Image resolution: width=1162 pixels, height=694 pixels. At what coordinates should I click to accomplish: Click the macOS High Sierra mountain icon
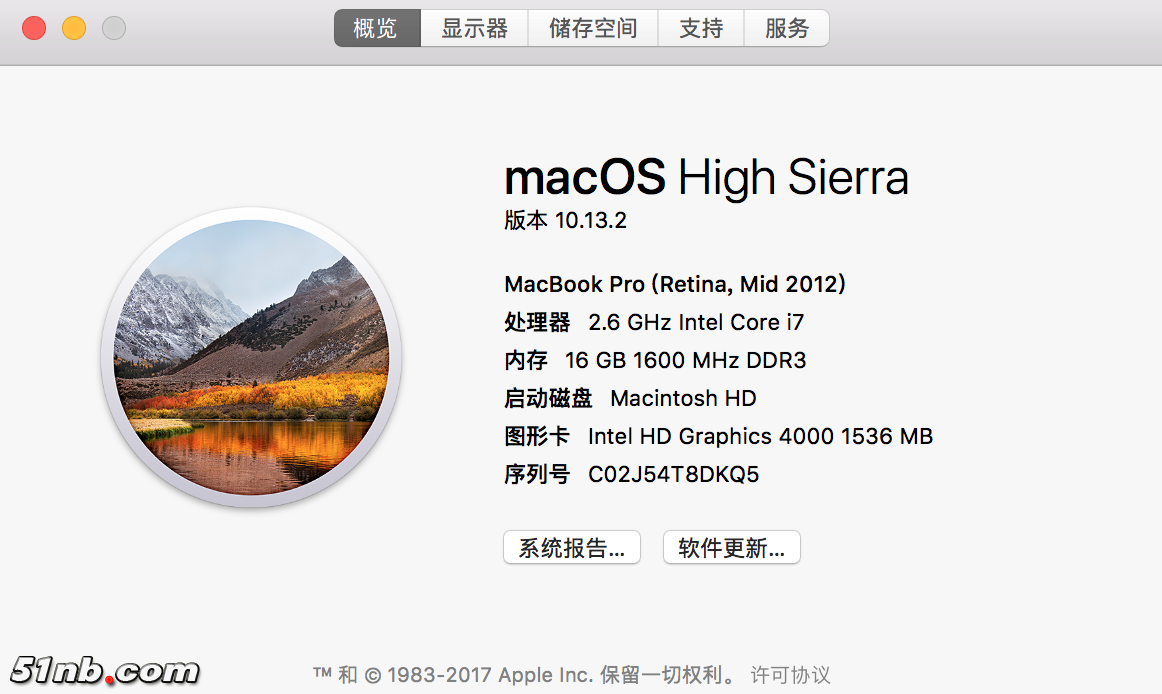pyautogui.click(x=251, y=357)
